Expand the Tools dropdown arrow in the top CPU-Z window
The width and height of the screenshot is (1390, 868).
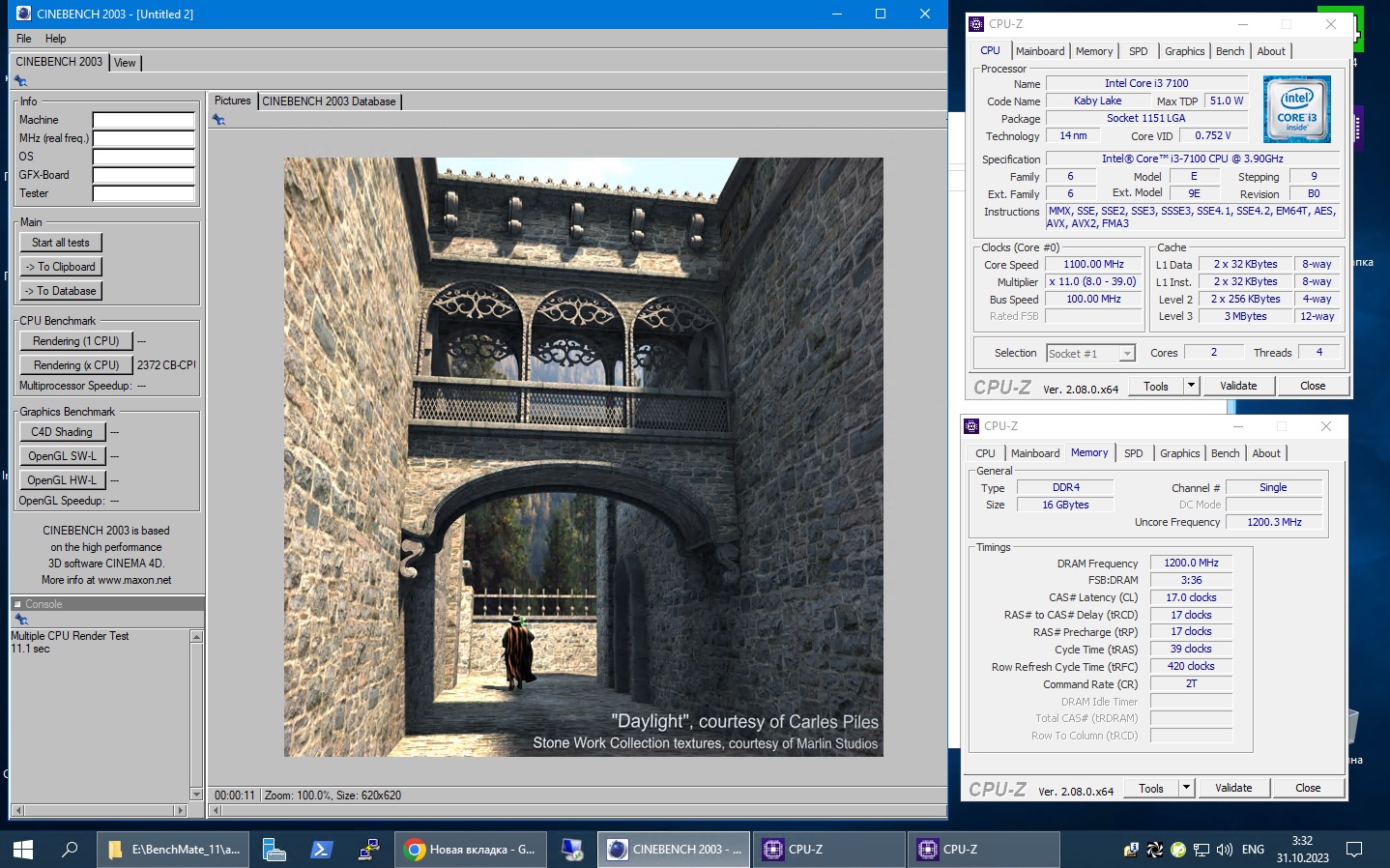[x=1191, y=386]
